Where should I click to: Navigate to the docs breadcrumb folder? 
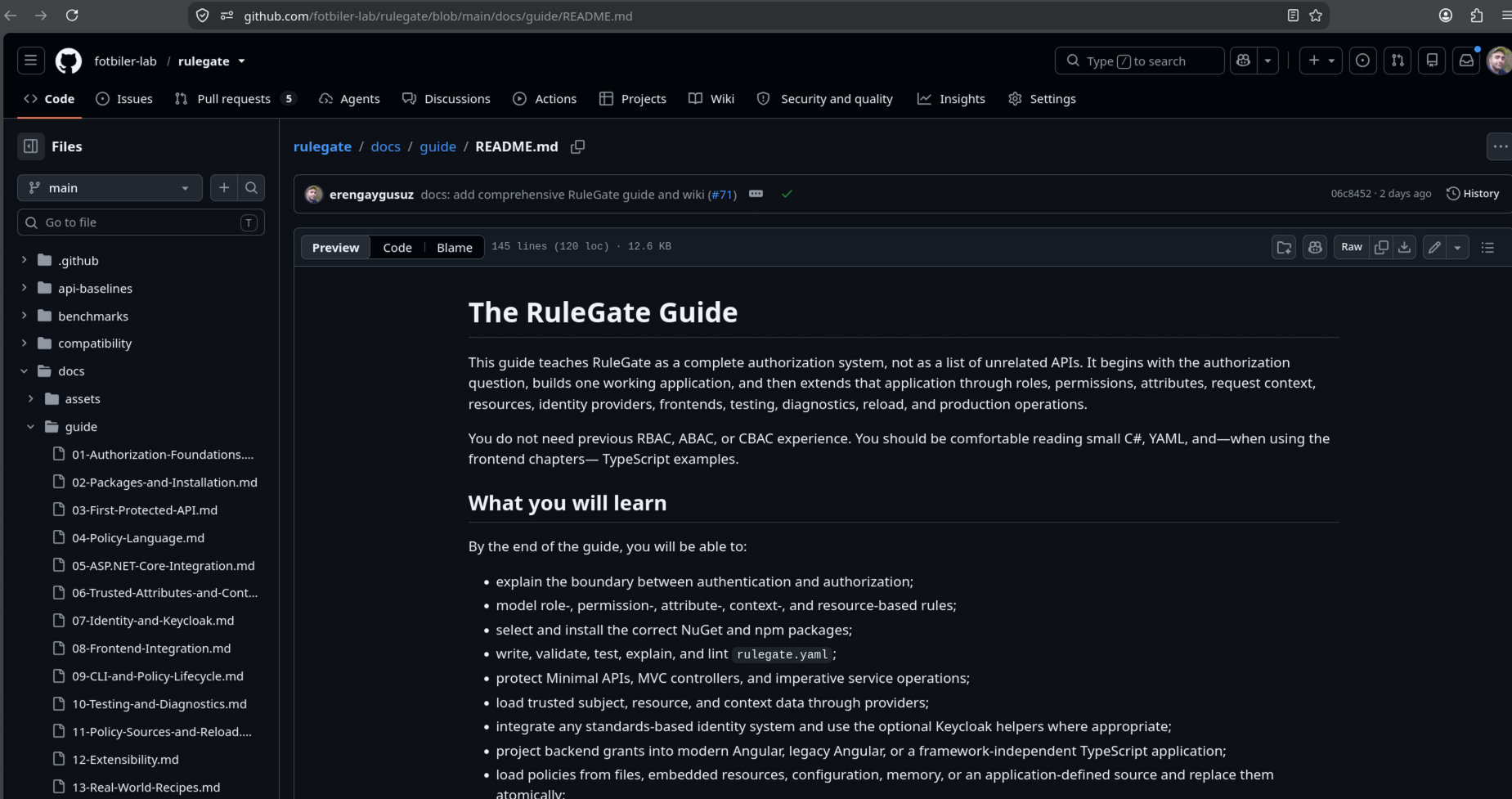(x=385, y=146)
